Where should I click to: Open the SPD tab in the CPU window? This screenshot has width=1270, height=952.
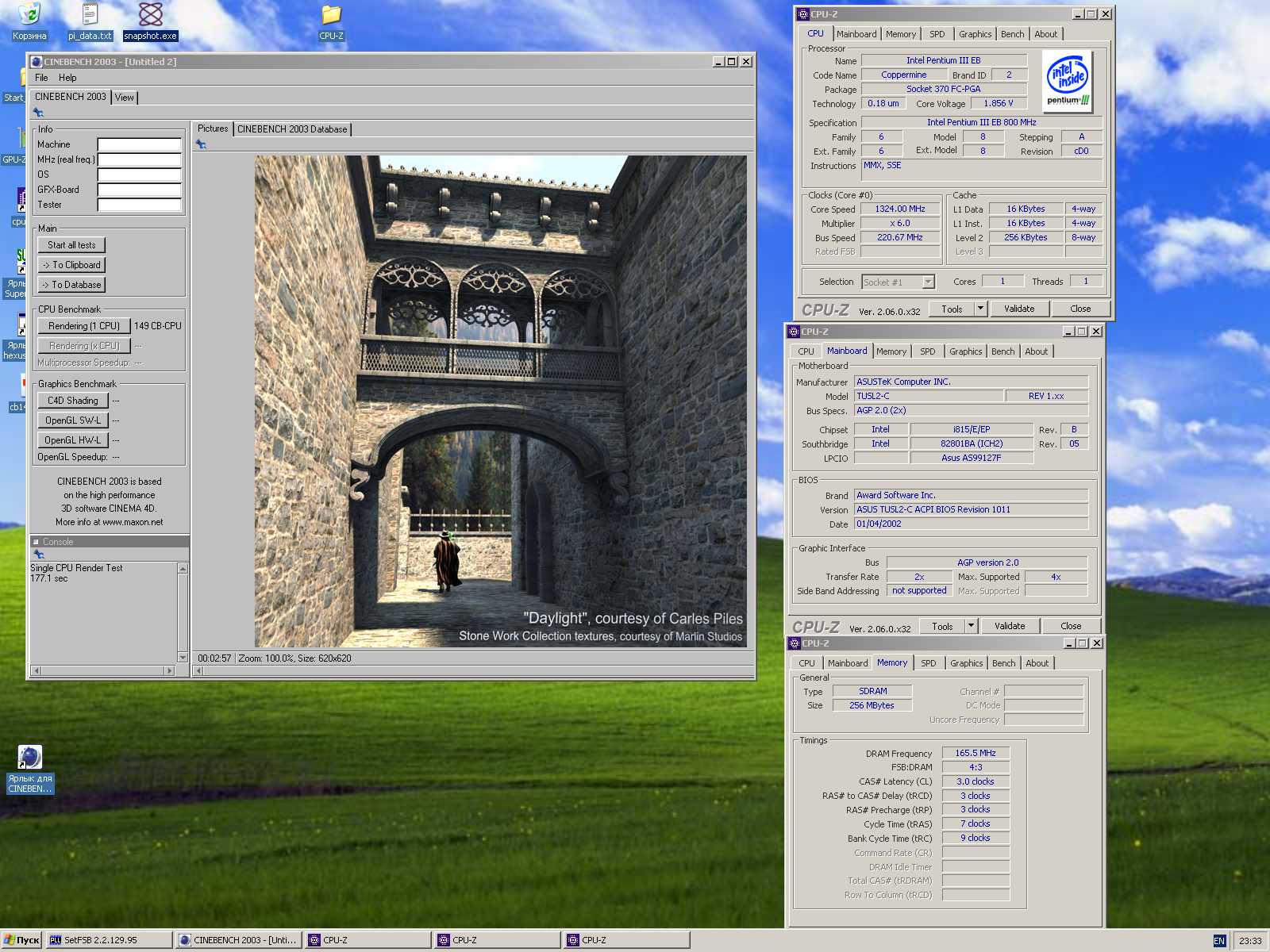[937, 34]
